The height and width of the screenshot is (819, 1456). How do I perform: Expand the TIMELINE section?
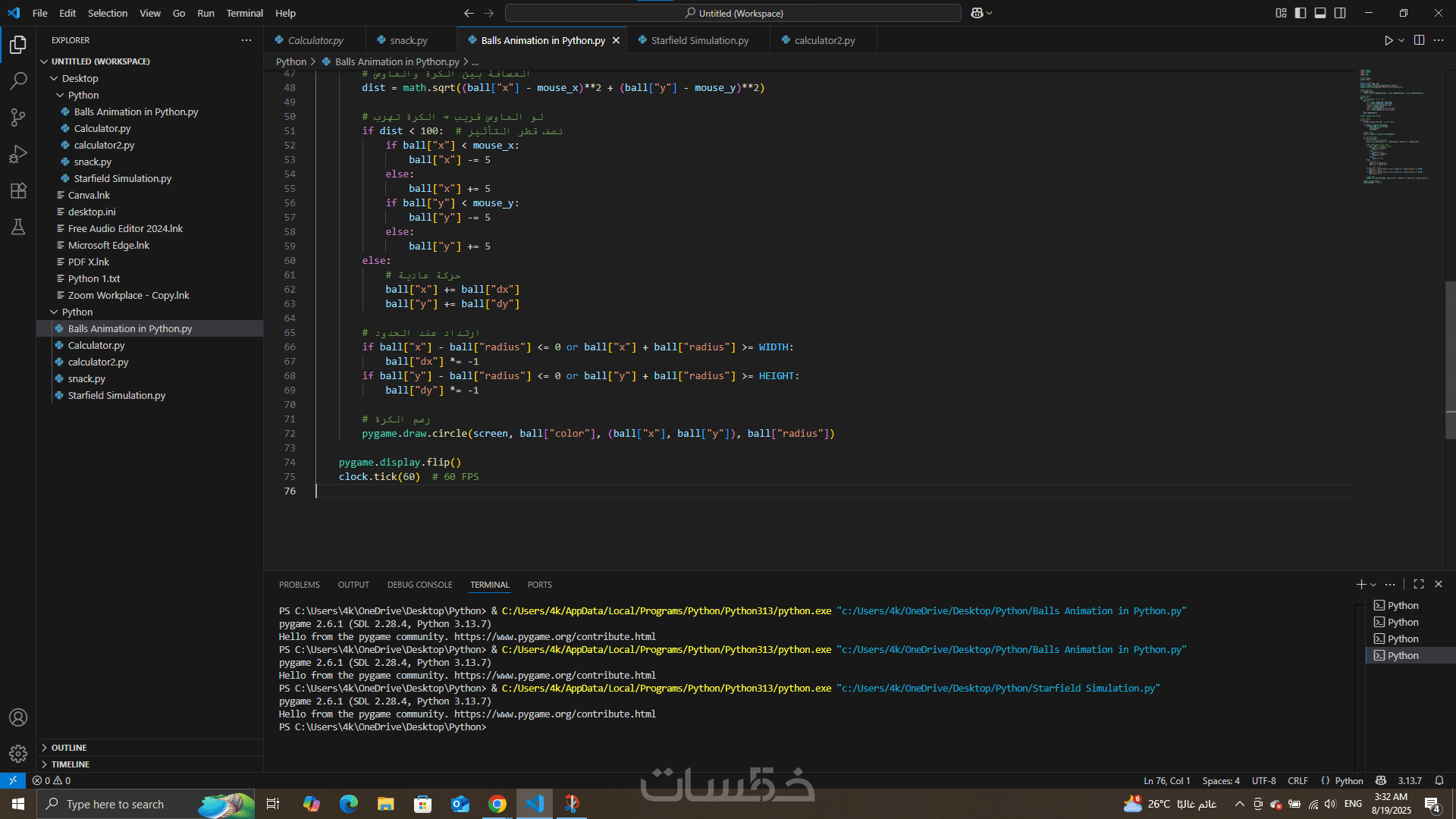(x=71, y=764)
